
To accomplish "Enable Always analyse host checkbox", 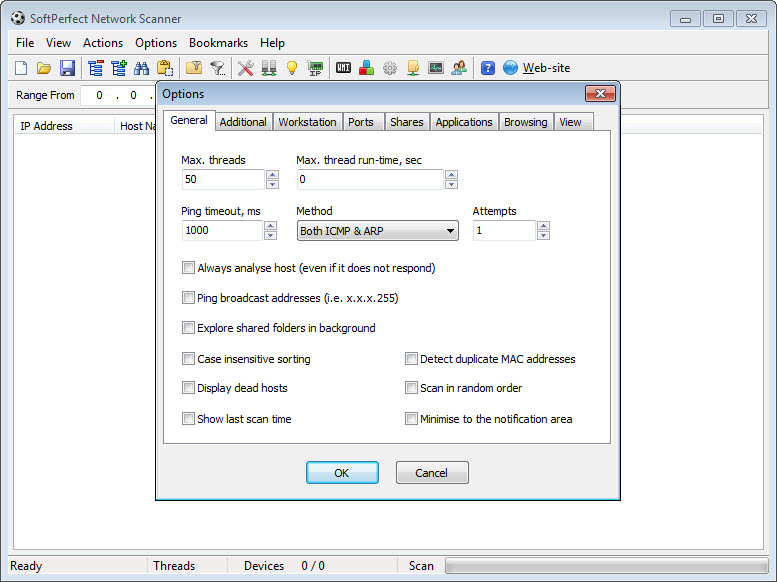I will tap(188, 268).
